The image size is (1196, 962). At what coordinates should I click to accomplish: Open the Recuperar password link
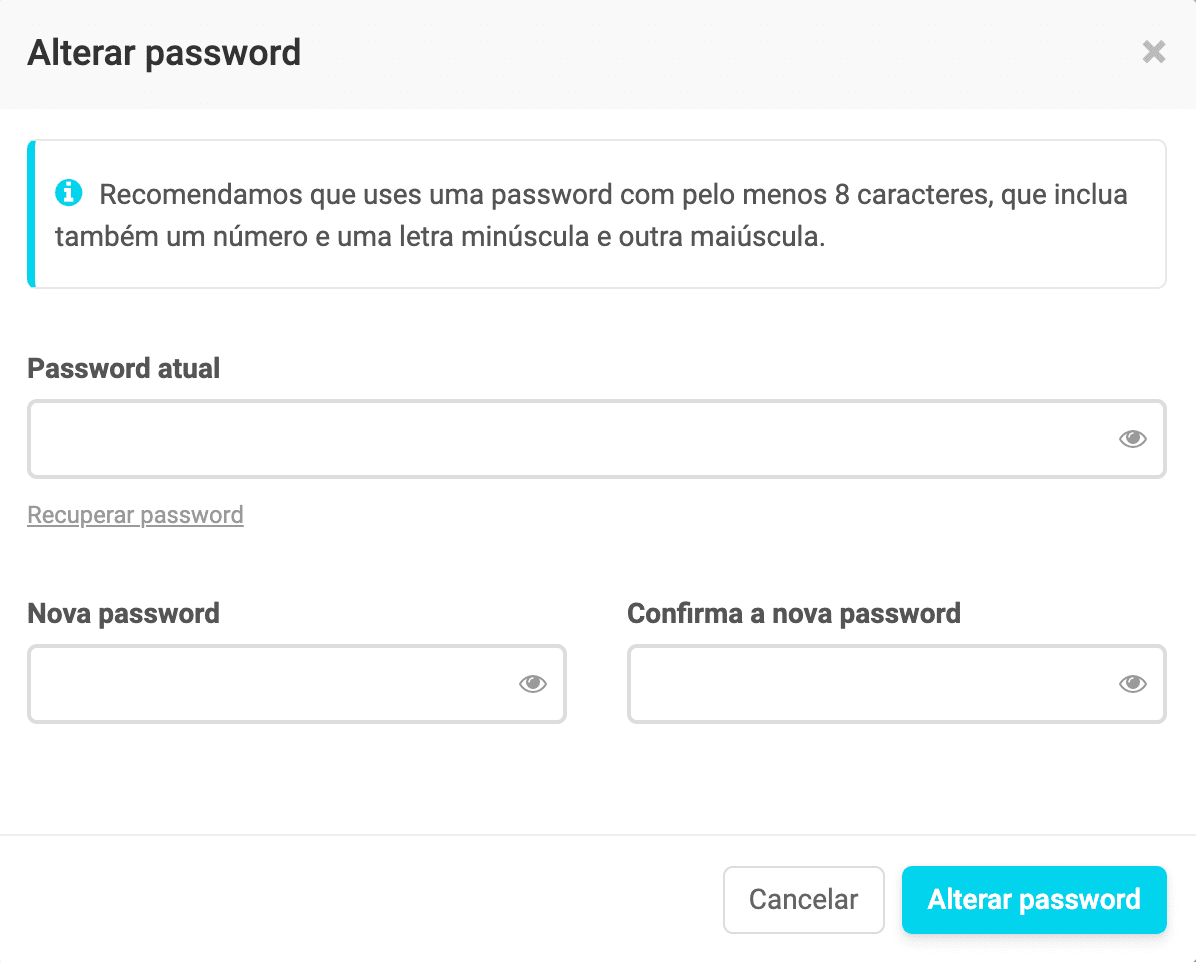135,515
